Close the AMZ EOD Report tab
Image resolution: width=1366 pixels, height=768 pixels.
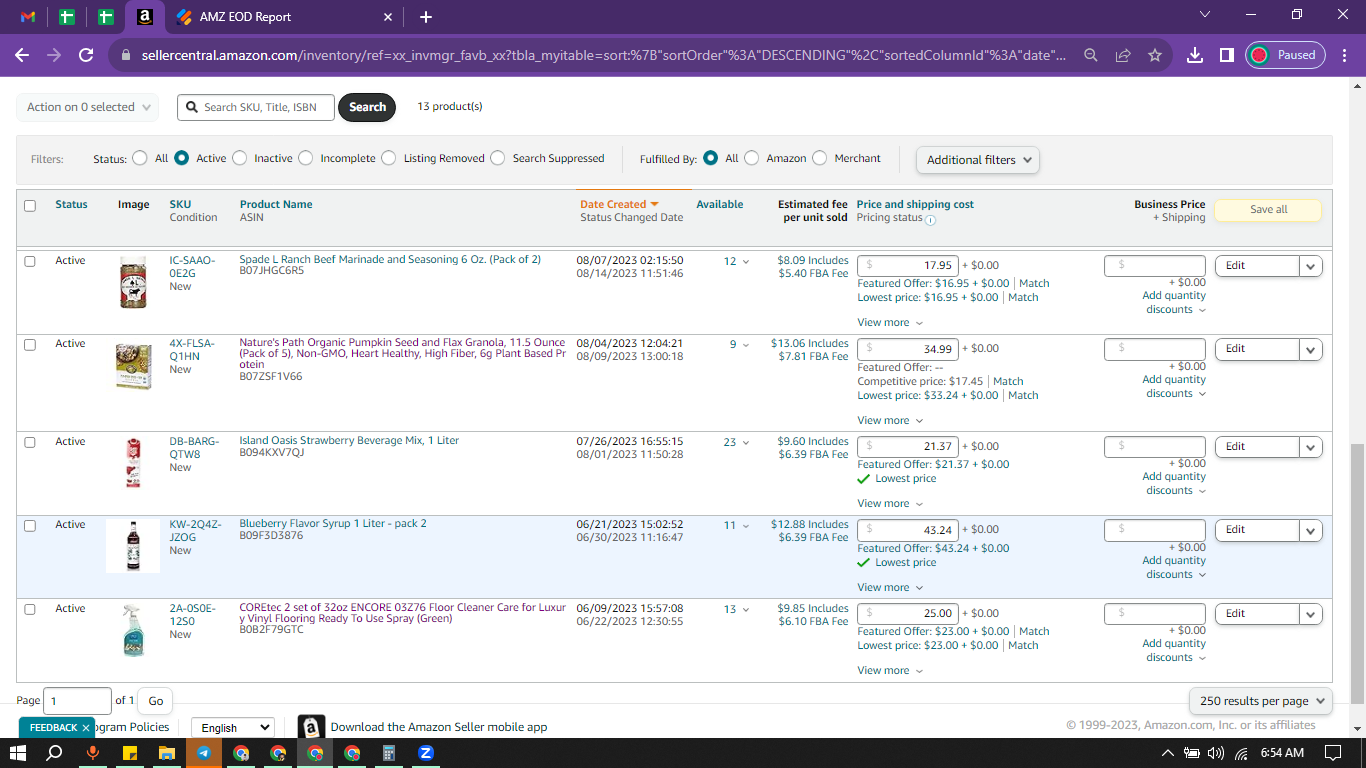pos(388,17)
